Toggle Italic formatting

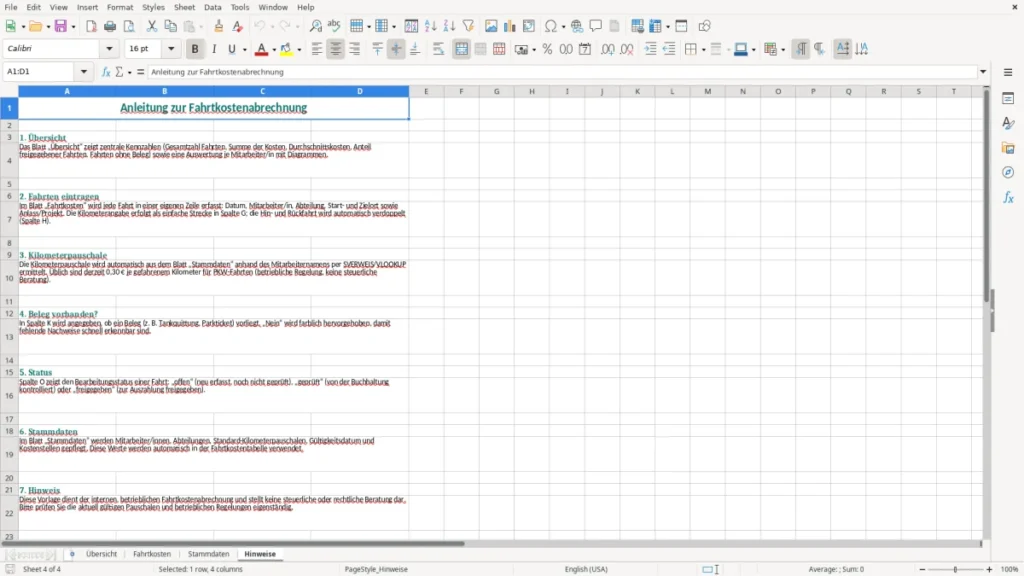pos(214,49)
